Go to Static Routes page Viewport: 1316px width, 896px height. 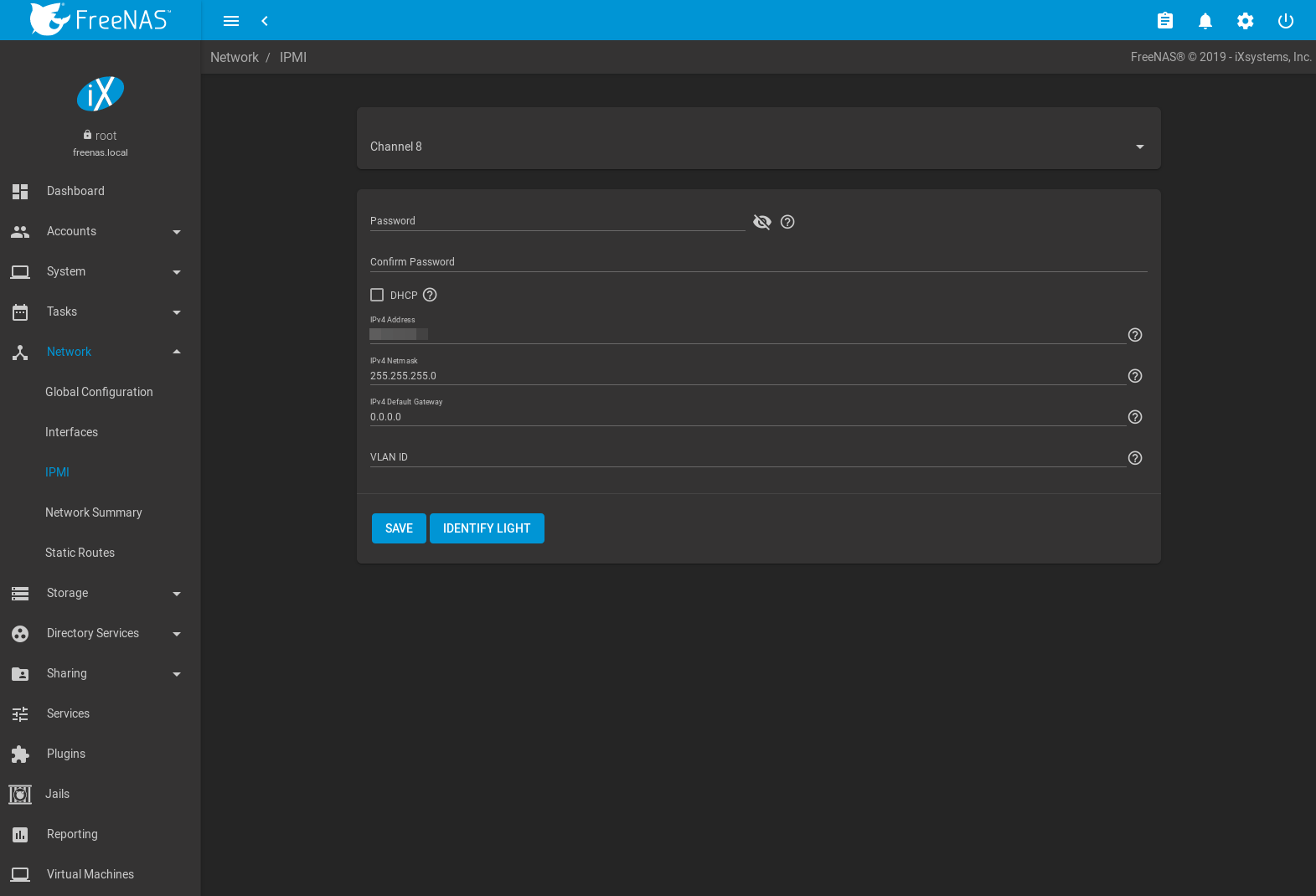pyautogui.click(x=80, y=553)
